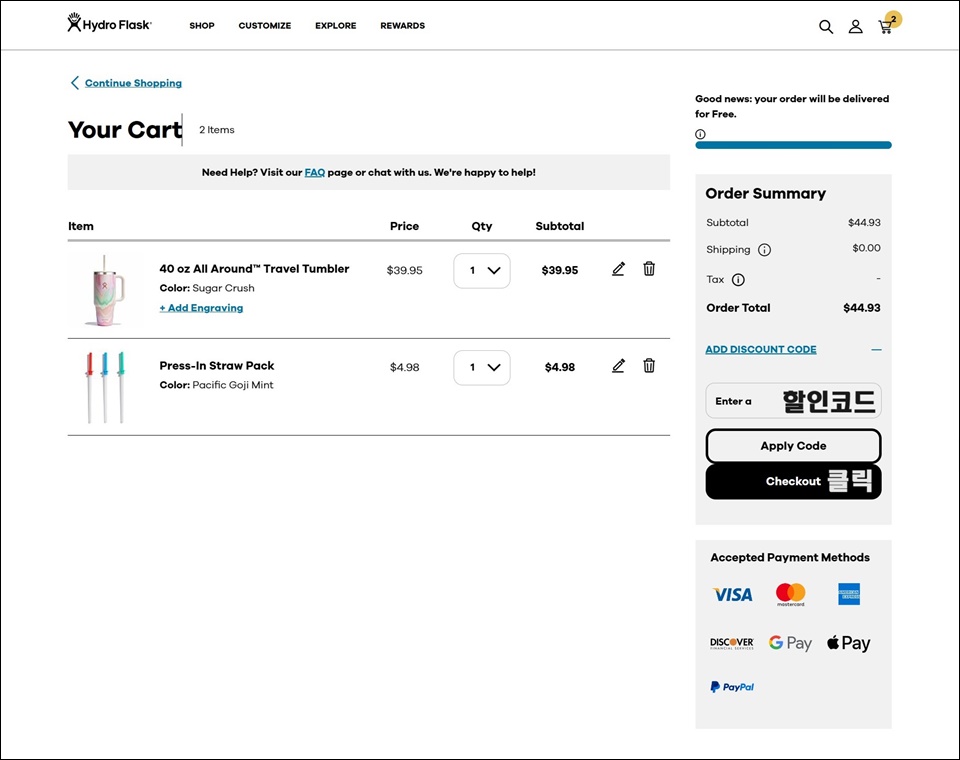Screen dimensions: 960x760
Task: Click the Travel Tumbler $39.95 bold subtotal
Action: point(560,270)
